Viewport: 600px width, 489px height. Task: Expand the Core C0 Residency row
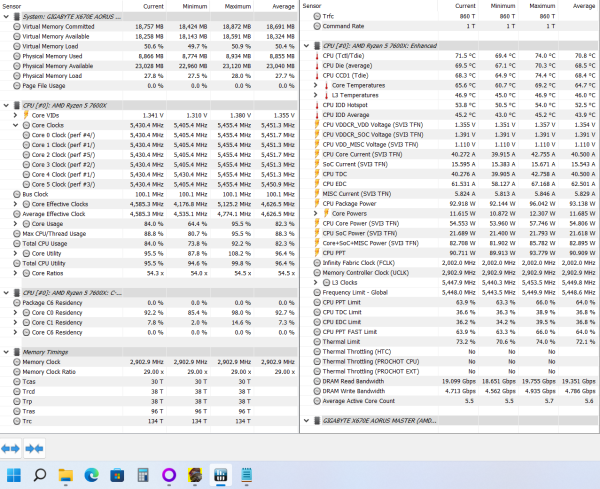tap(15, 313)
